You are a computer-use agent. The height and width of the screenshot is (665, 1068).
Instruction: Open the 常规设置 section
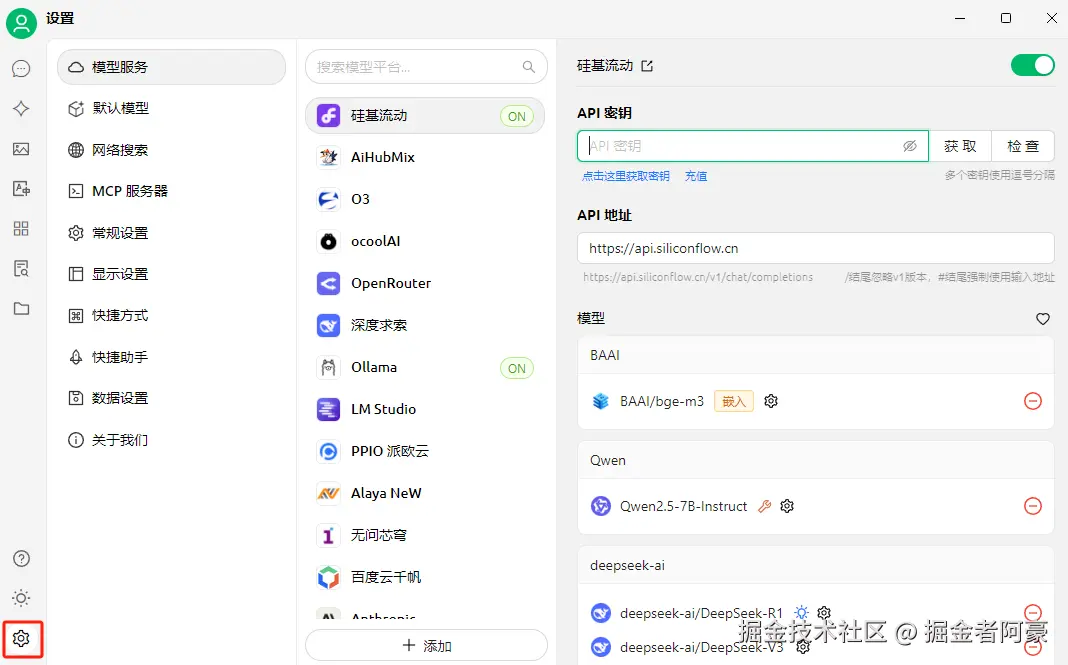pos(172,233)
